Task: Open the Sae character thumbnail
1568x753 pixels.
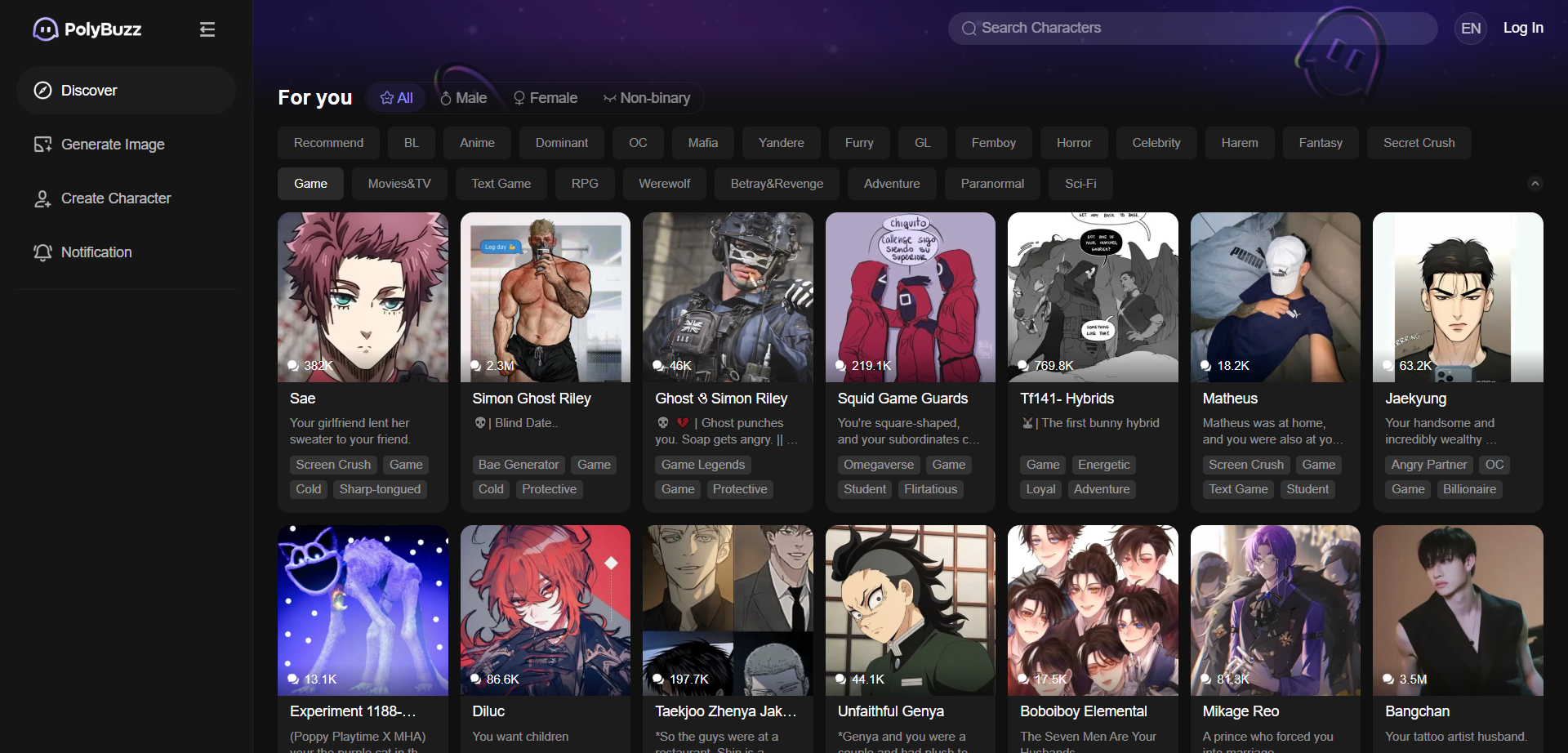Action: pyautogui.click(x=363, y=297)
